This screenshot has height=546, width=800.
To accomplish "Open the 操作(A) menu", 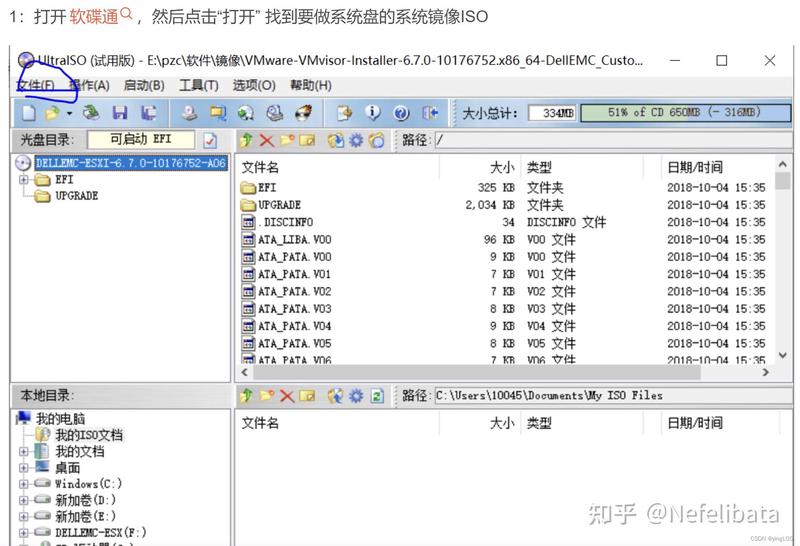I will pos(90,85).
